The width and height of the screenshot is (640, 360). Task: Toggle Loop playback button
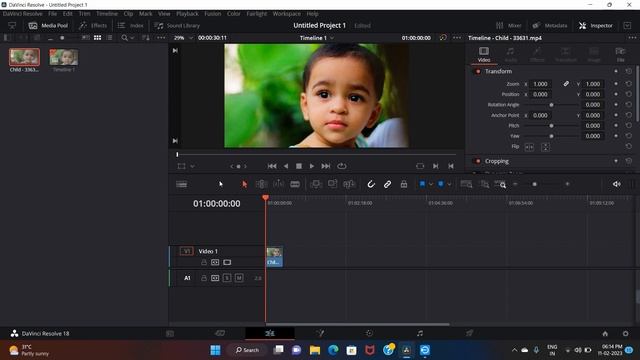[x=342, y=166]
